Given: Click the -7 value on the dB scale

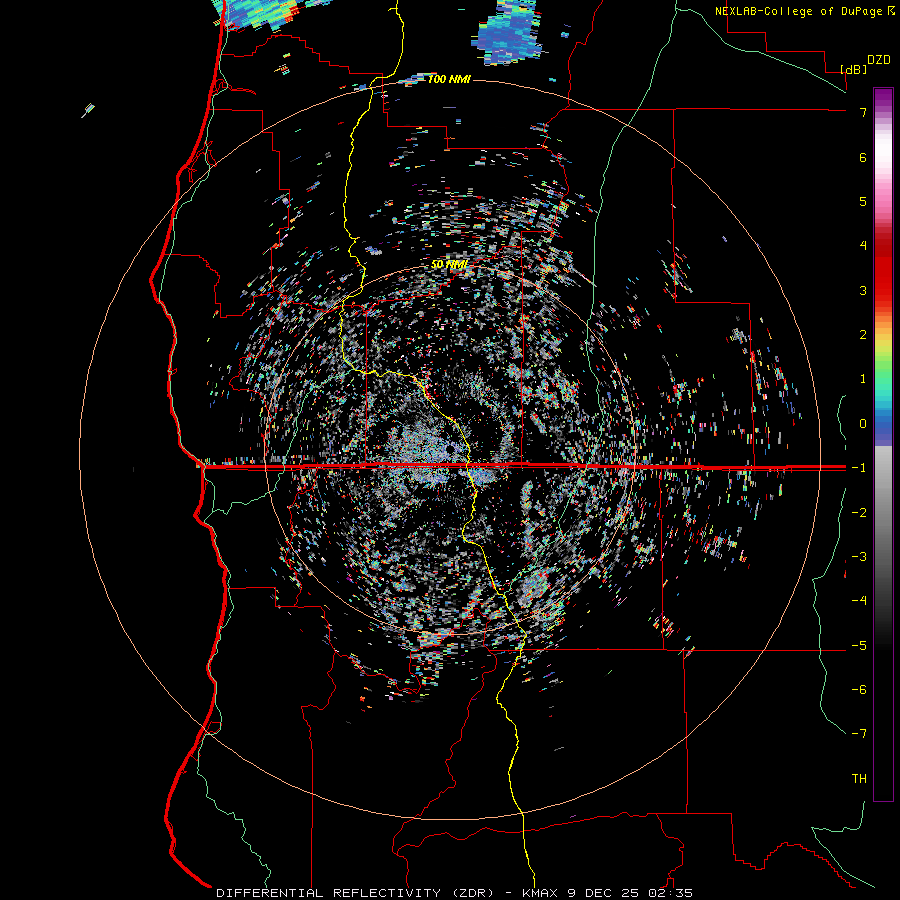Looking at the screenshot, I should click(859, 734).
